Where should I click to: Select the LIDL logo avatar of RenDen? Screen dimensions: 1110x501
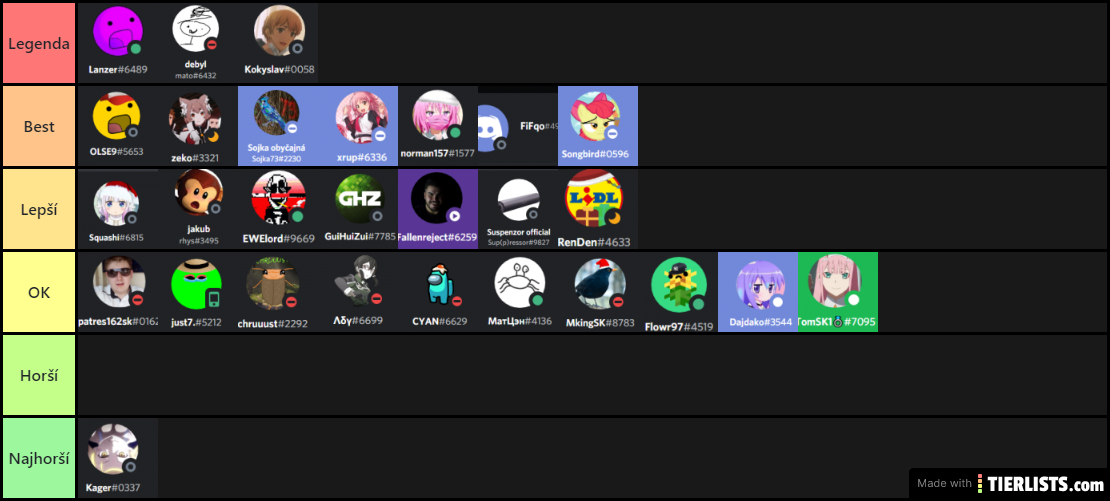(x=594, y=199)
